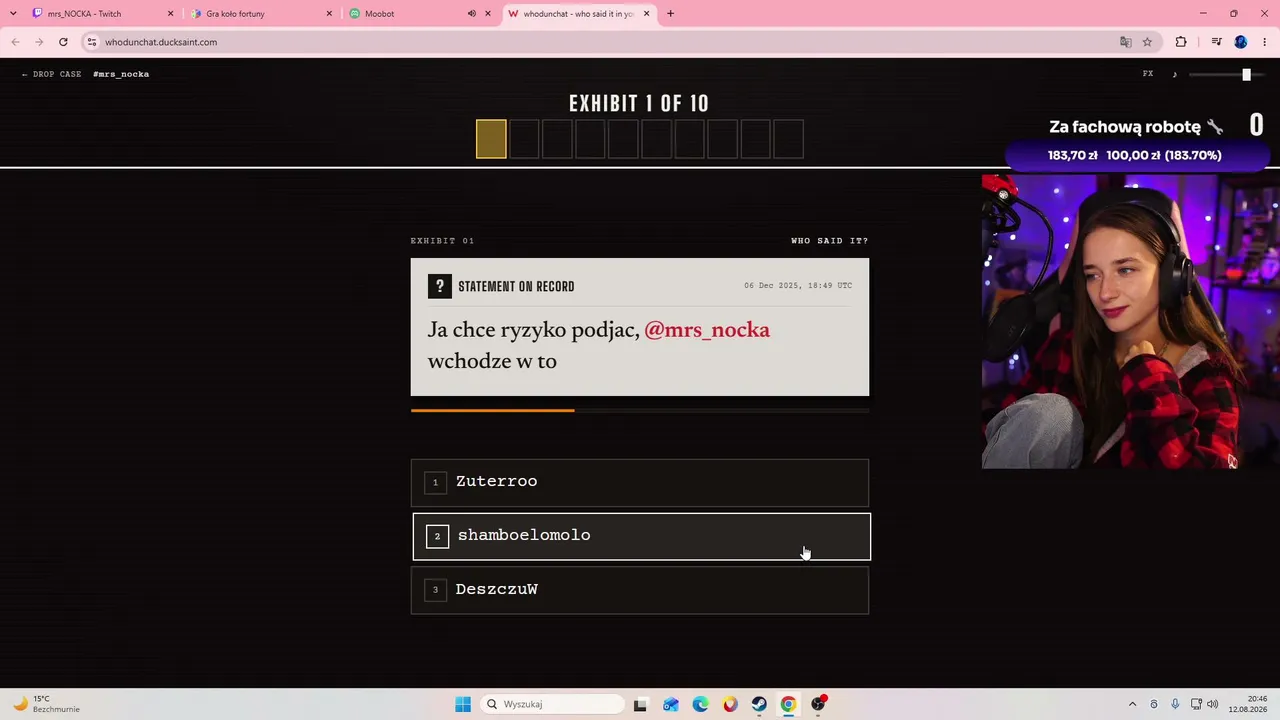1280x720 pixels.
Task: Click the #mrs_nocka channel label
Action: click(x=121, y=74)
